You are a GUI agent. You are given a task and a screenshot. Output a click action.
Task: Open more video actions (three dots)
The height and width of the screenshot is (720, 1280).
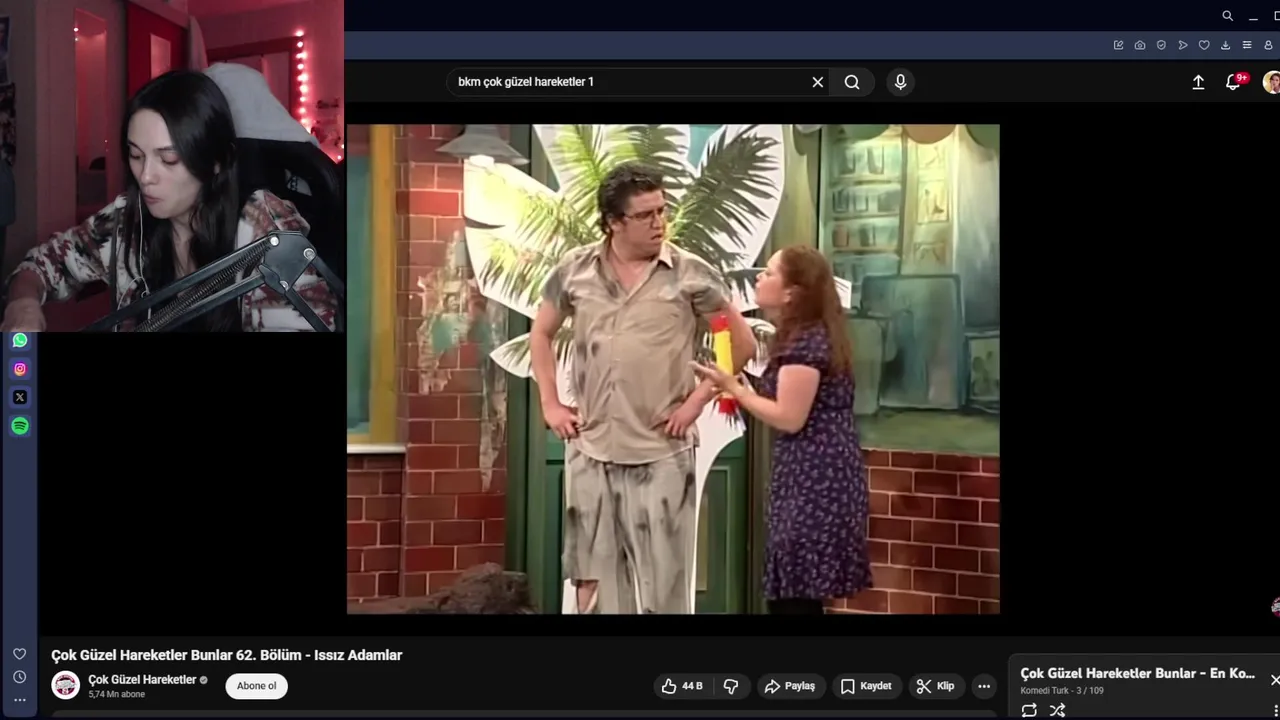tap(984, 686)
